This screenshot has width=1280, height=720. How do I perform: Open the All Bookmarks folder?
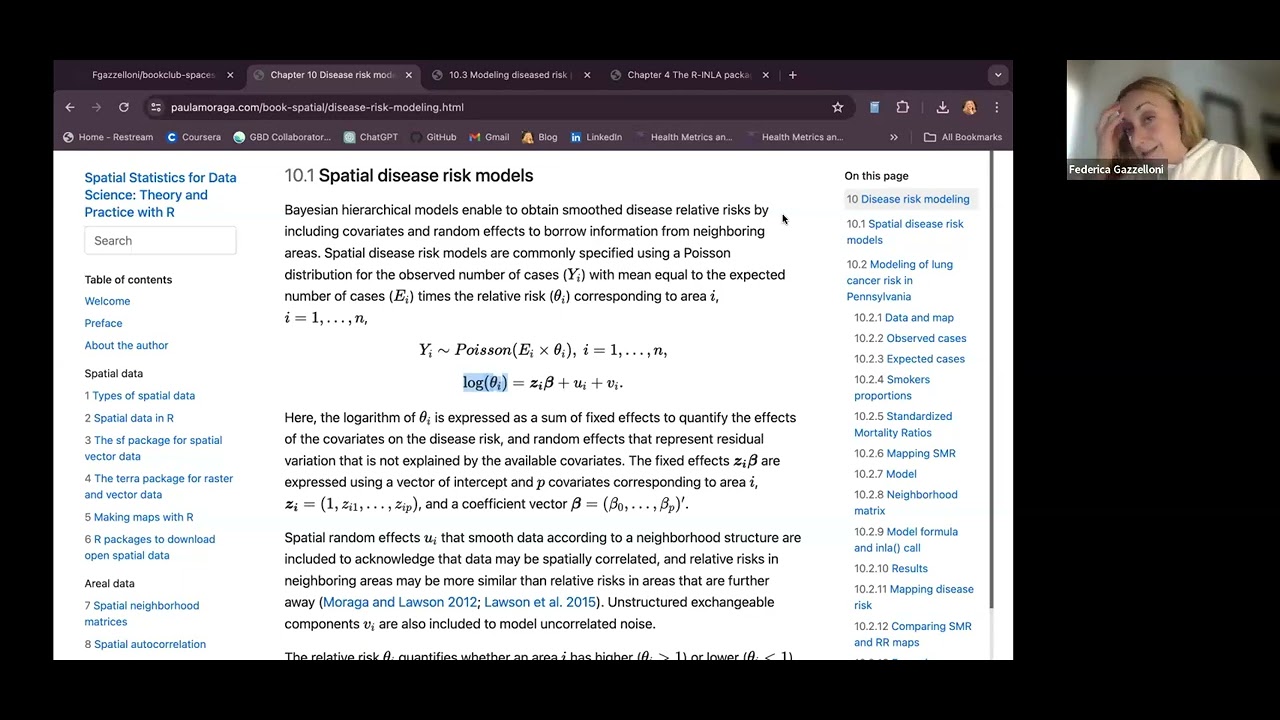(x=963, y=137)
